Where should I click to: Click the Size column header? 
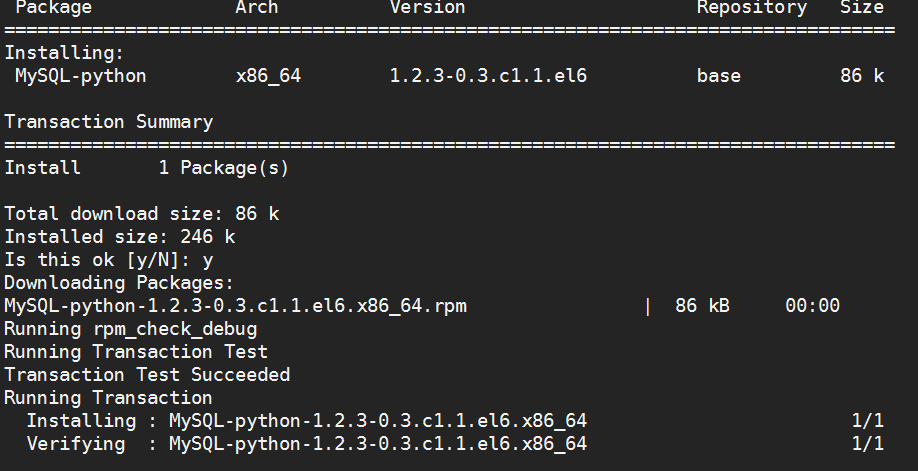pos(862,8)
